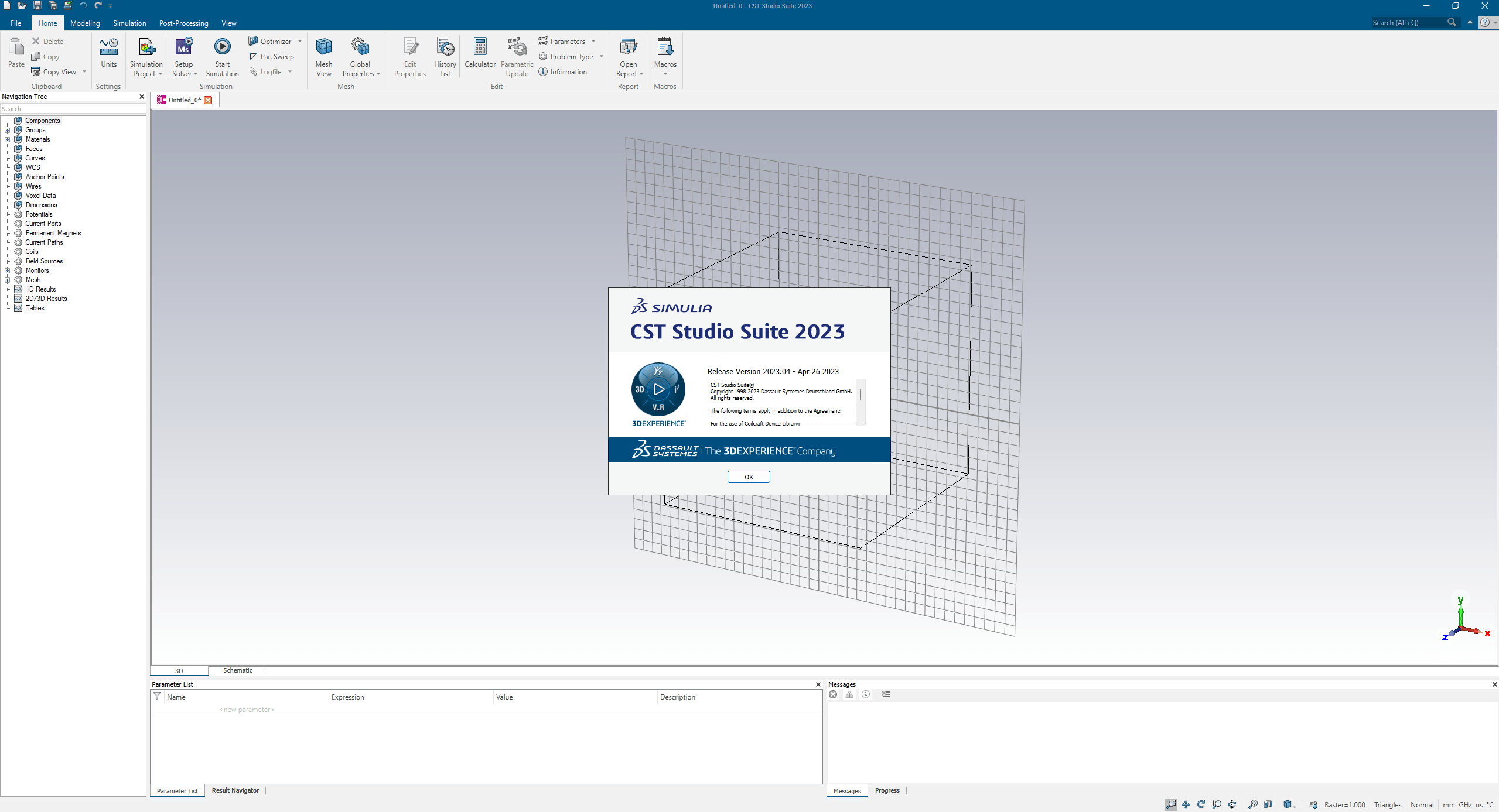Click the Parameters tool in ribbon
Viewport: 1499px width, 812px height.
click(x=562, y=42)
